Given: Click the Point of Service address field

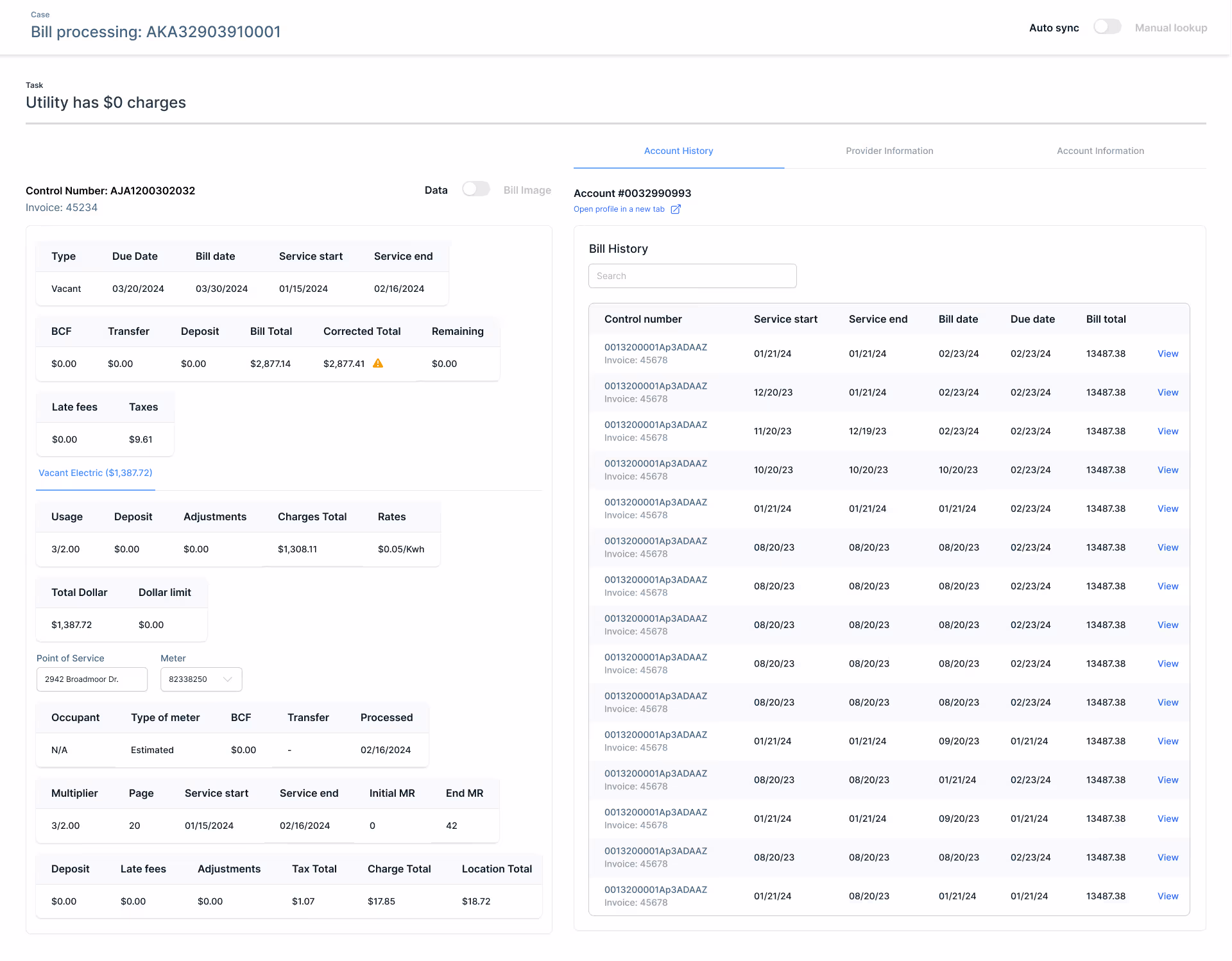Looking at the screenshot, I should pyautogui.click(x=92, y=679).
